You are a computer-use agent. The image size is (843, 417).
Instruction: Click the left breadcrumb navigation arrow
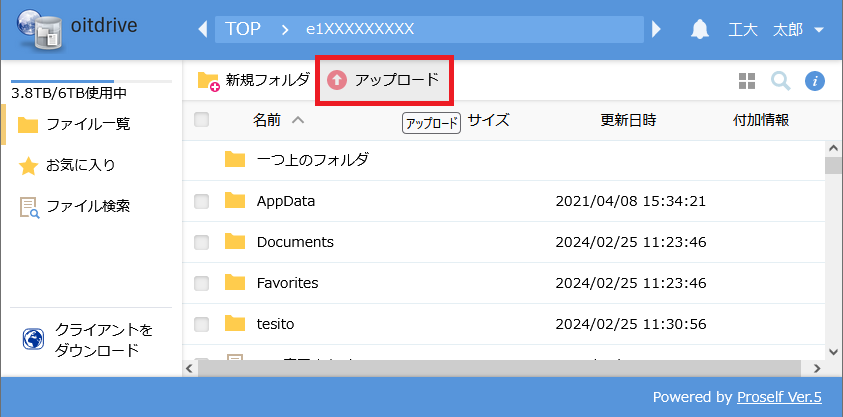pyautogui.click(x=203, y=29)
